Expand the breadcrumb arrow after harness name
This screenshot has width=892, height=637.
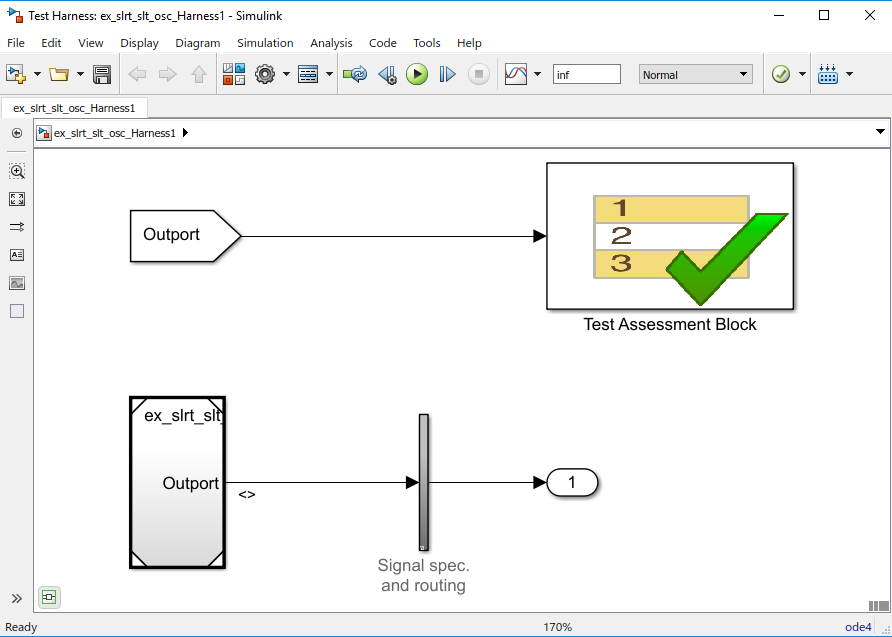pos(185,133)
